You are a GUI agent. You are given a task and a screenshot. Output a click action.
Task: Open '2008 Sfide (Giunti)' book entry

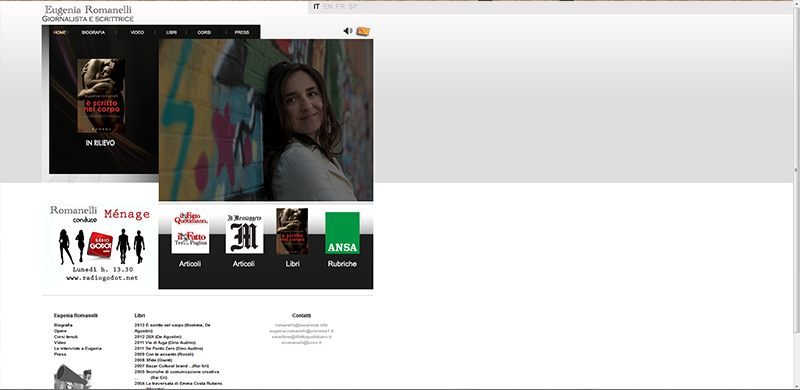tap(154, 360)
